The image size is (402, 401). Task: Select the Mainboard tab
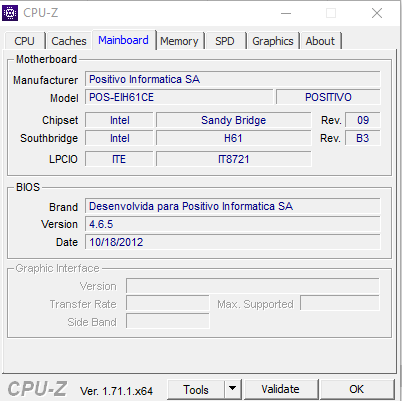(123, 40)
